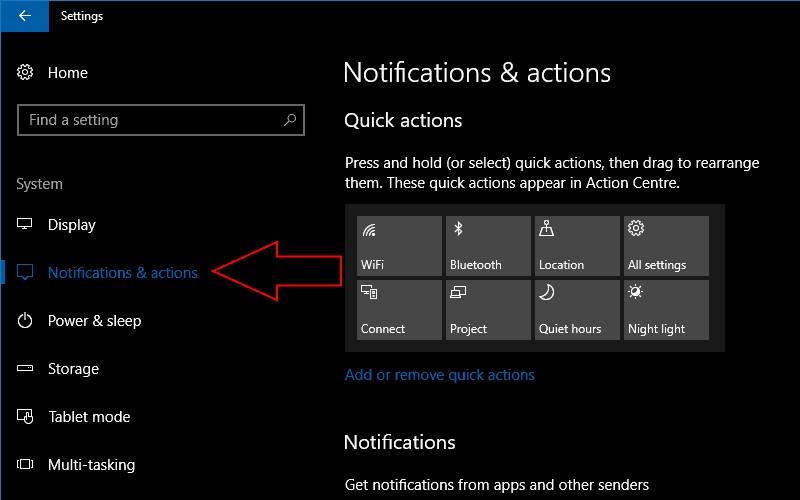Open Tablet mode page
This screenshot has height=500, width=800.
pos(89,417)
